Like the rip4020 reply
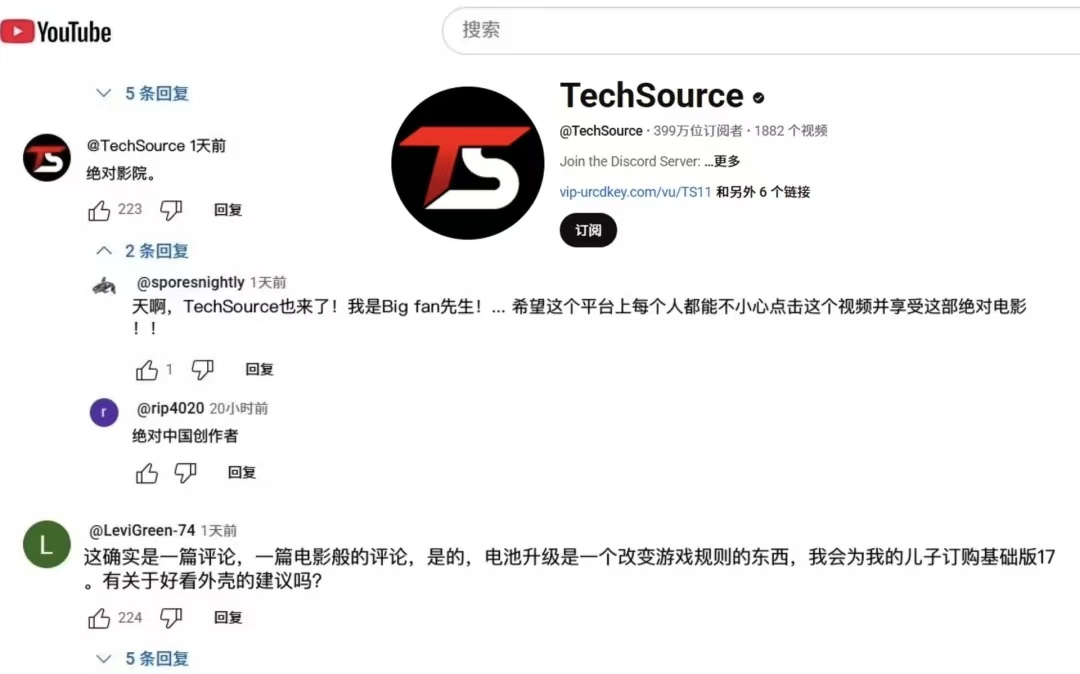The width and height of the screenshot is (1080, 674). [147, 473]
